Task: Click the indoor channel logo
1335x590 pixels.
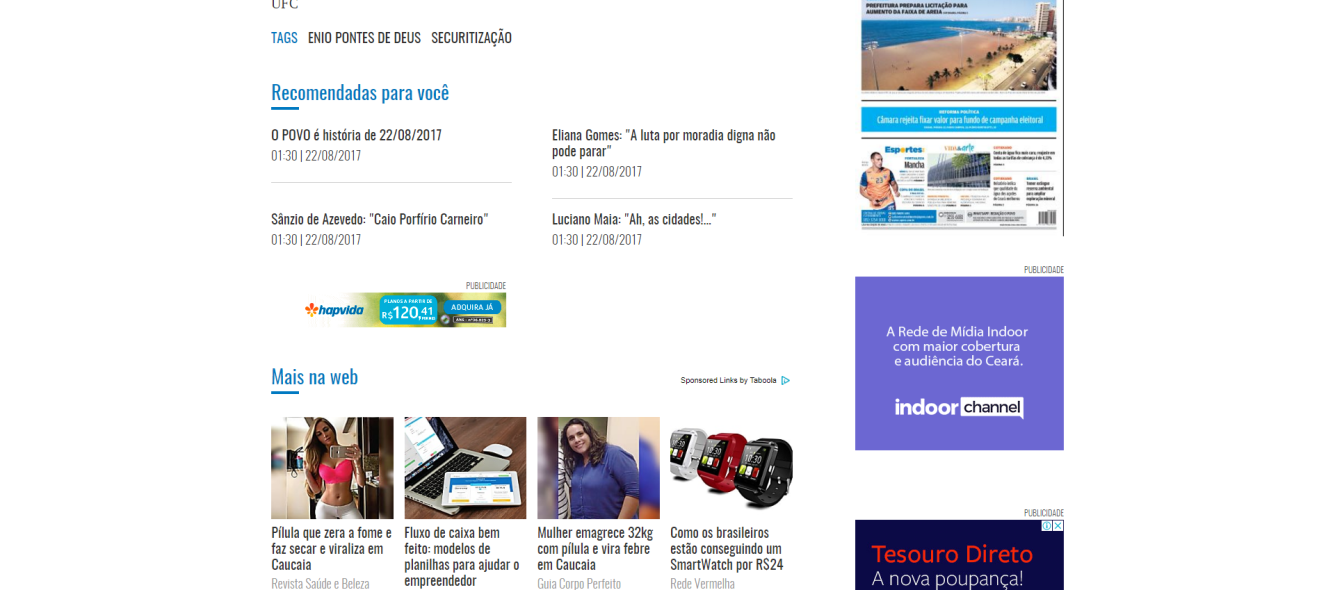Action: [959, 407]
